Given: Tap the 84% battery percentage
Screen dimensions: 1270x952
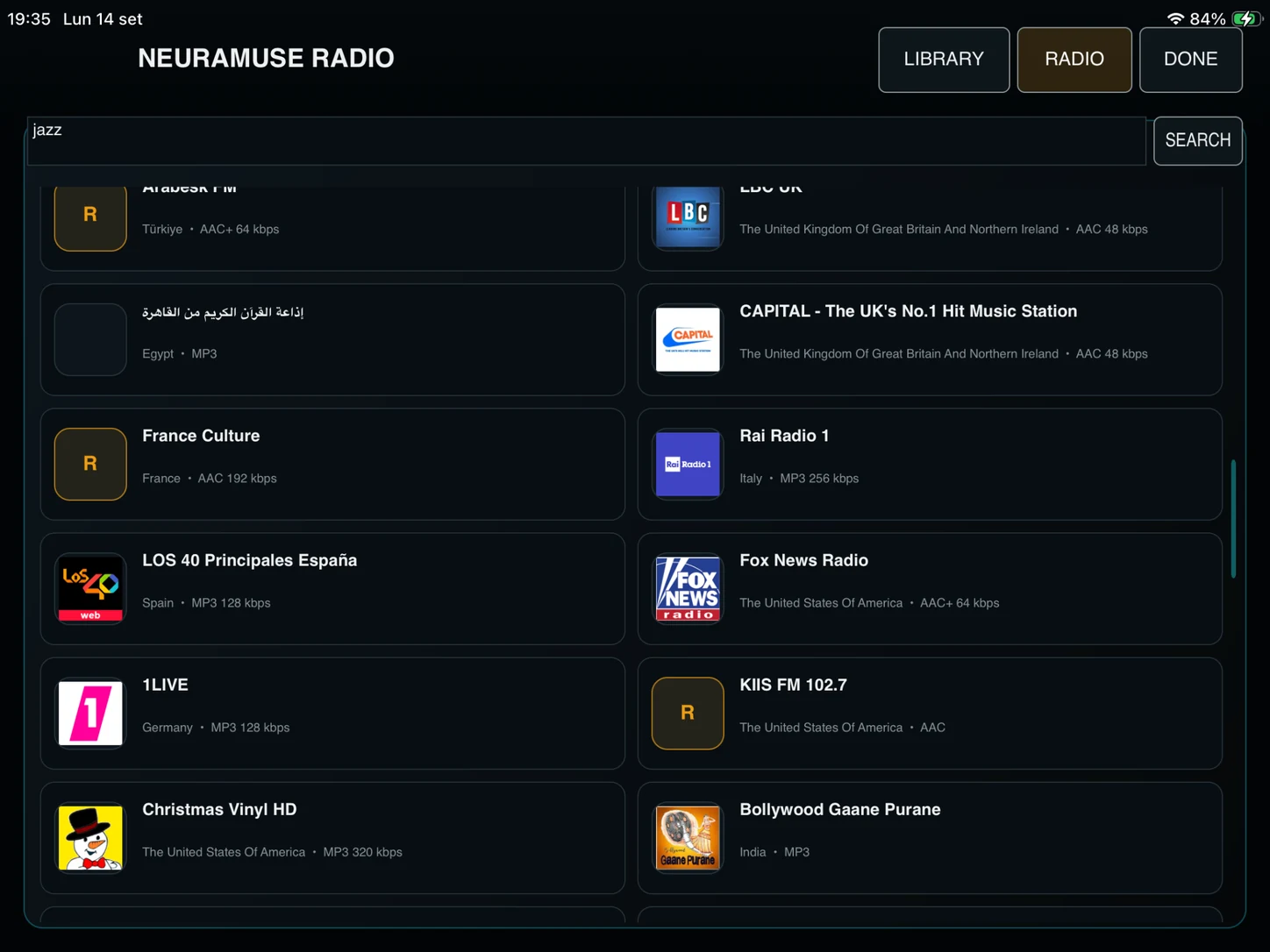Looking at the screenshot, I should (1208, 18).
